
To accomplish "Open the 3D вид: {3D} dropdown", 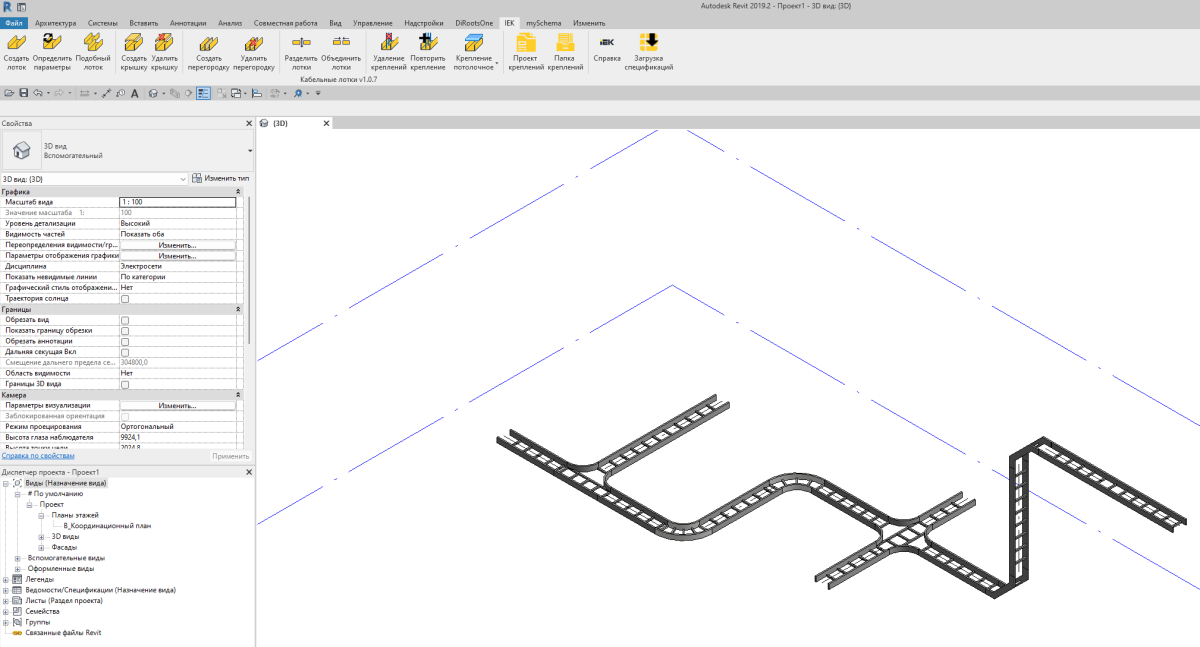I will 183,178.
